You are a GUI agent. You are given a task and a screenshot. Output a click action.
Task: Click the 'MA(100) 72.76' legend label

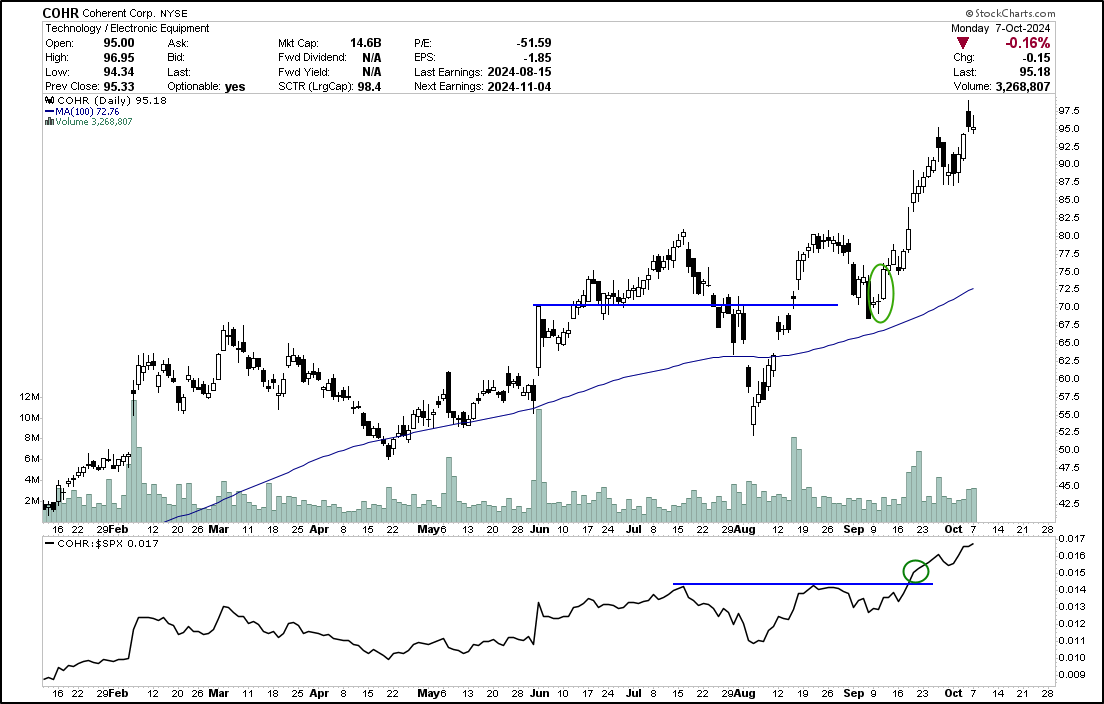(x=87, y=111)
